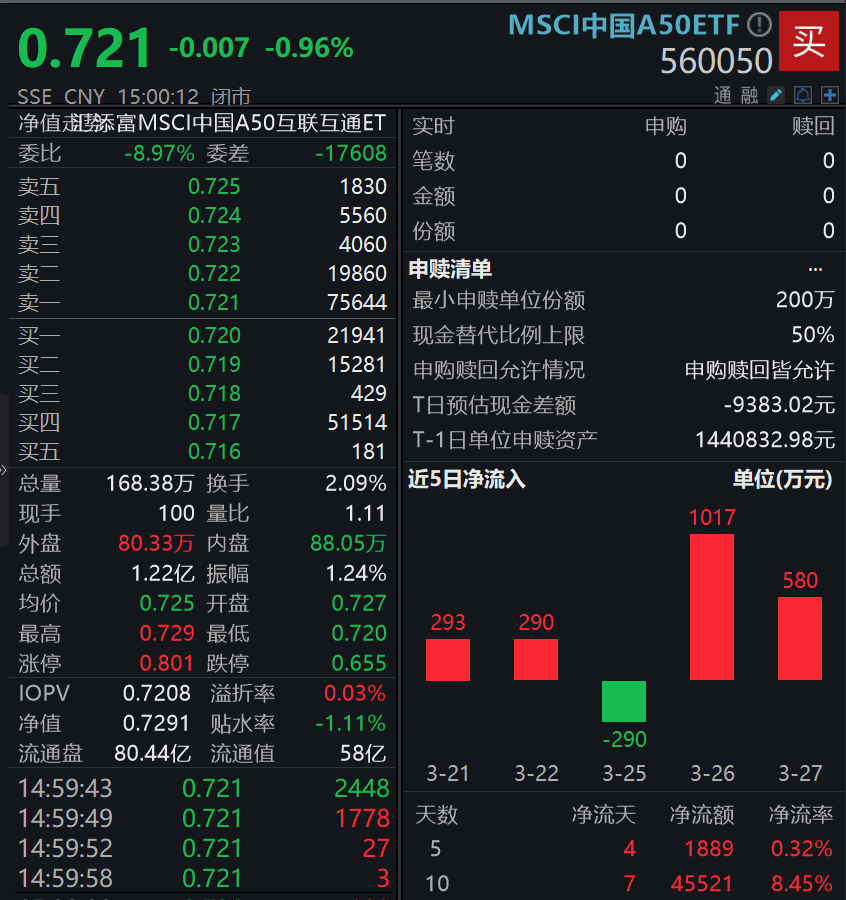Select the 3-27 bar labeled 580
The width and height of the screenshot is (846, 900).
coord(800,638)
